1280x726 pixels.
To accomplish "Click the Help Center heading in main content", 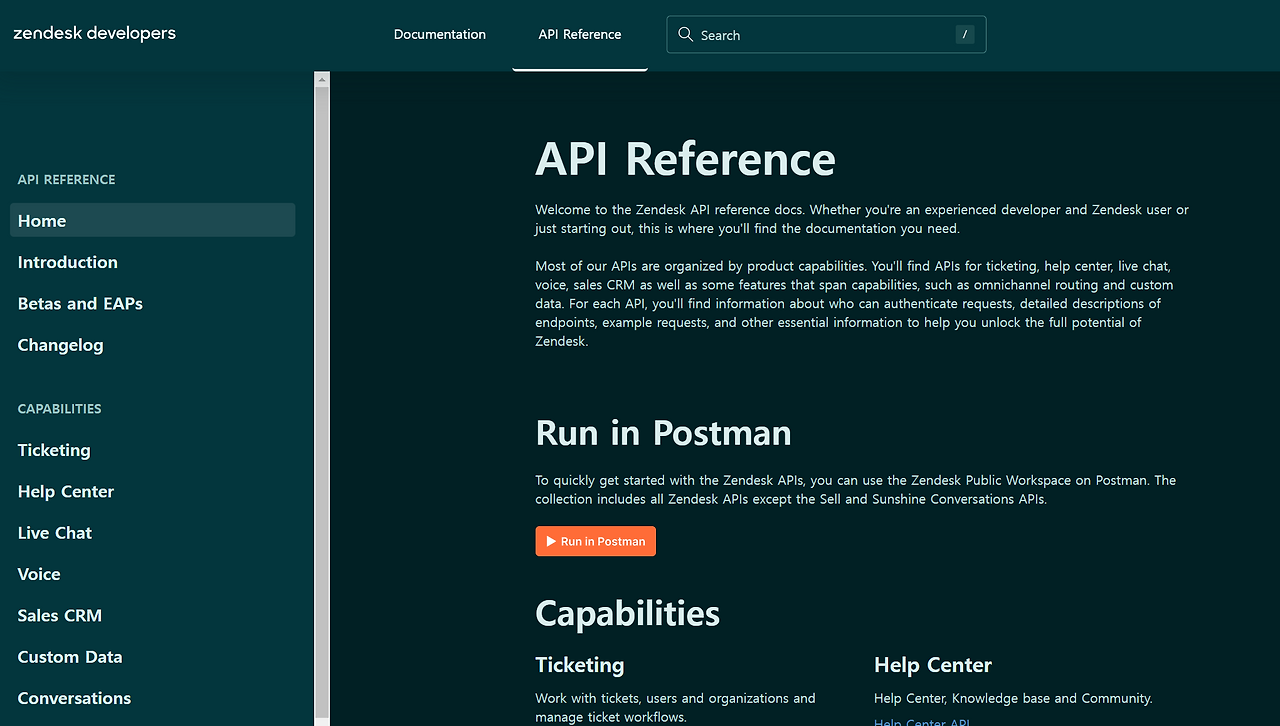I will point(933,665).
